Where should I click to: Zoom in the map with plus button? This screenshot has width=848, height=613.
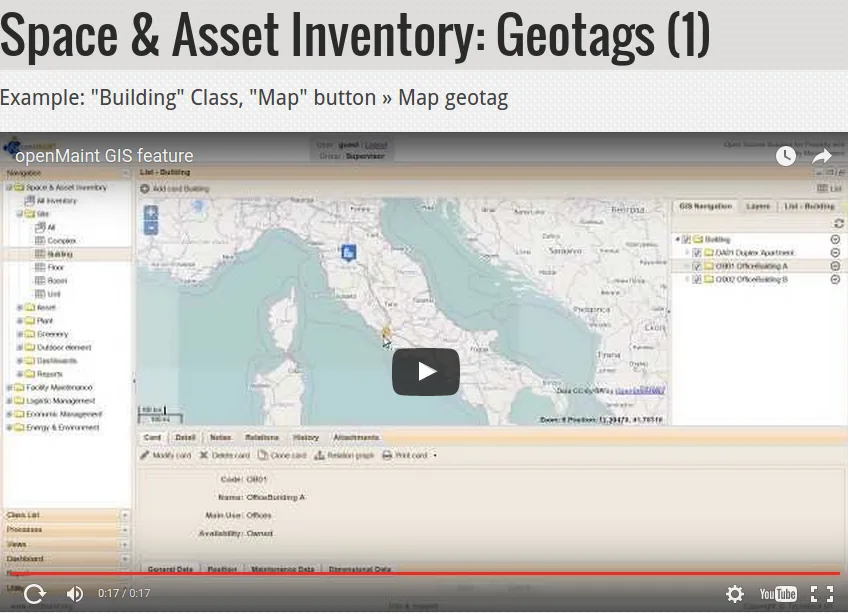151,213
